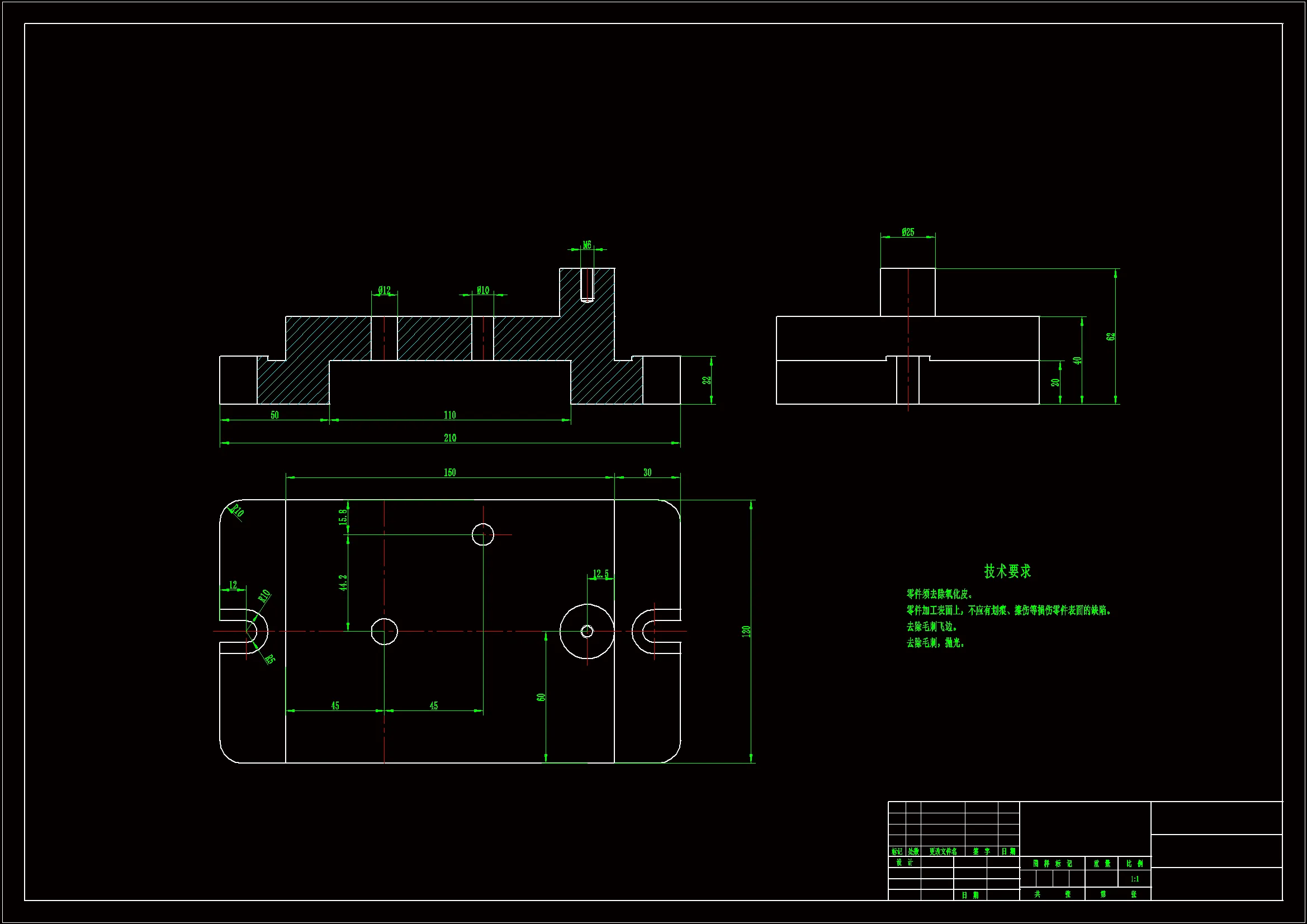Screen dimensions: 1307x924
Task: Select the 150 dimension above plan view
Action: (x=449, y=472)
